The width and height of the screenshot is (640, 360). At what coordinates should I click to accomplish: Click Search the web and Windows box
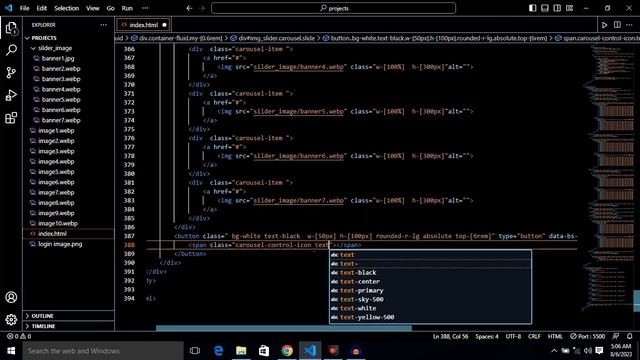[103, 351]
